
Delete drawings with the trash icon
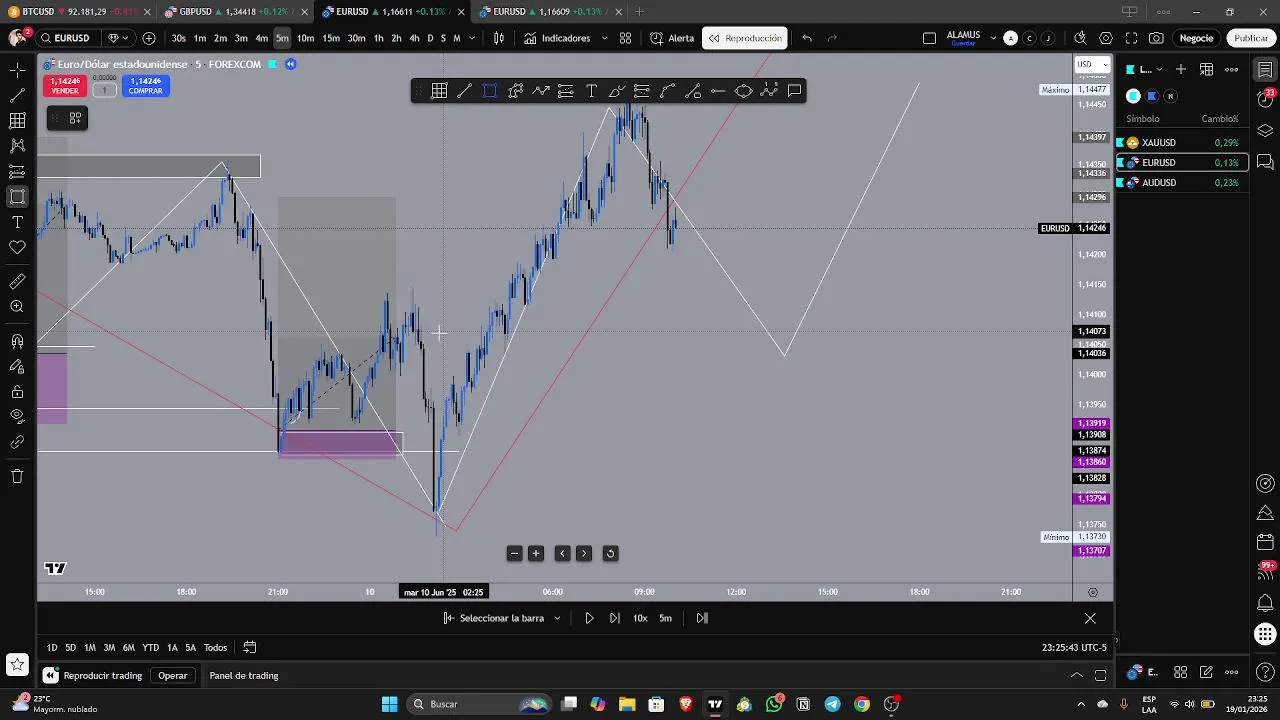(17, 476)
